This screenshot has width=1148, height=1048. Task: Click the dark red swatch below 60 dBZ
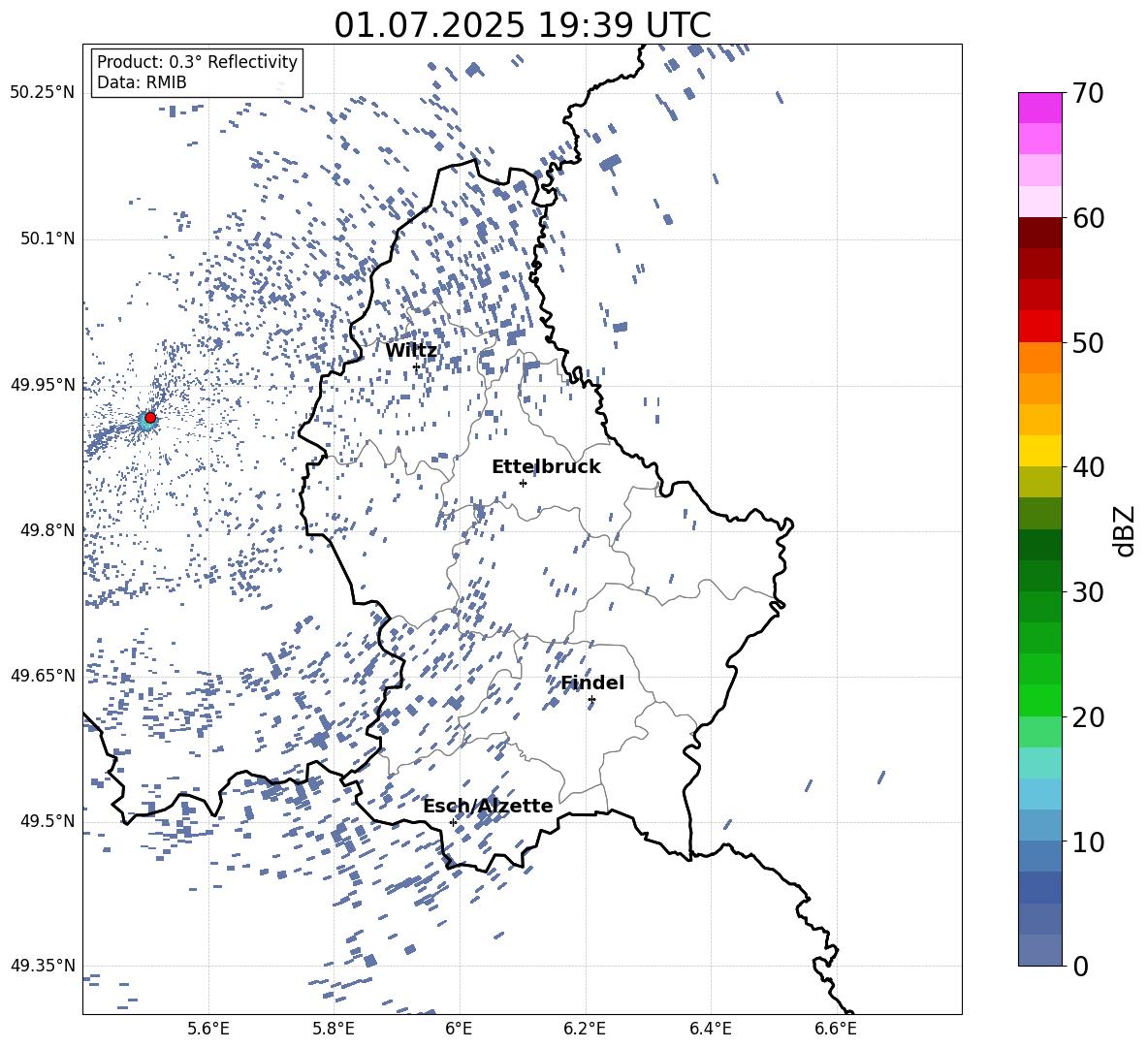click(1039, 233)
